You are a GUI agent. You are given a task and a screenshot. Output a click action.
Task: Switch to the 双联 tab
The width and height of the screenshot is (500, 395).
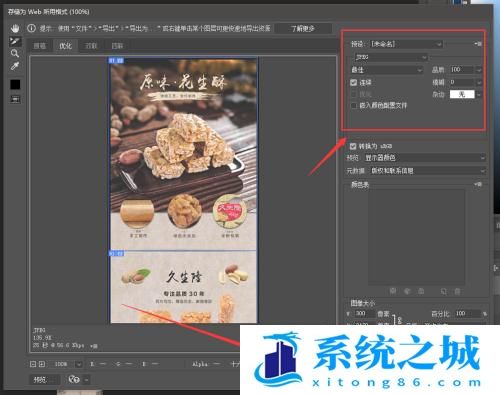(x=91, y=46)
